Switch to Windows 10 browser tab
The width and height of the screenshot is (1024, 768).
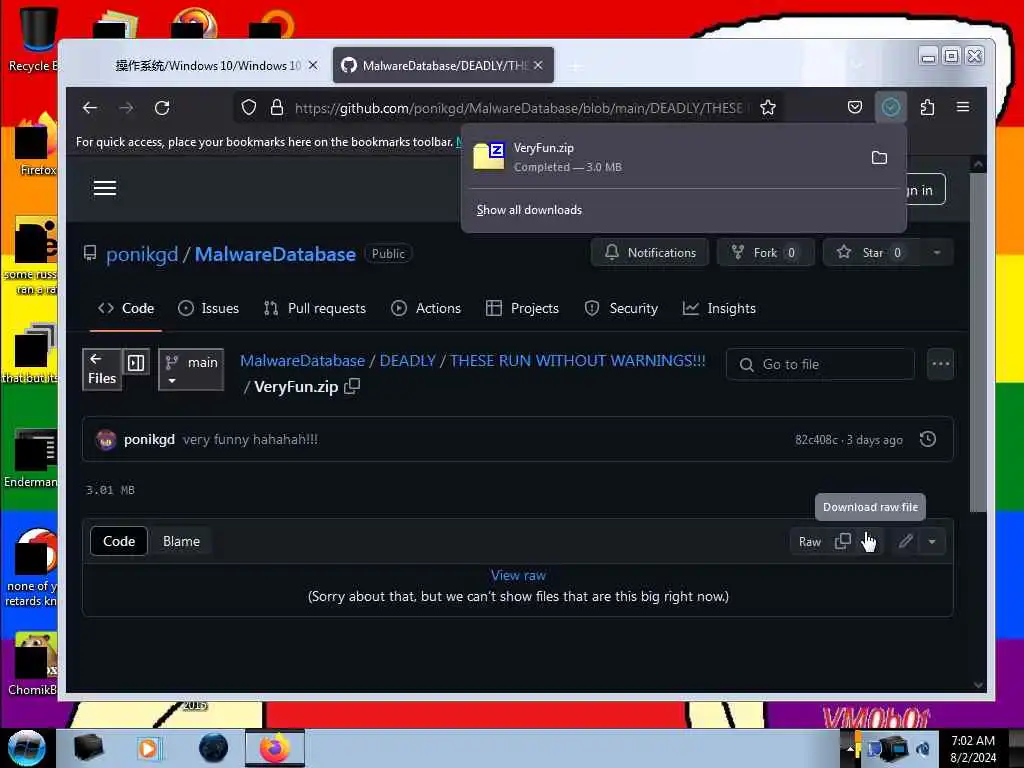click(x=206, y=65)
